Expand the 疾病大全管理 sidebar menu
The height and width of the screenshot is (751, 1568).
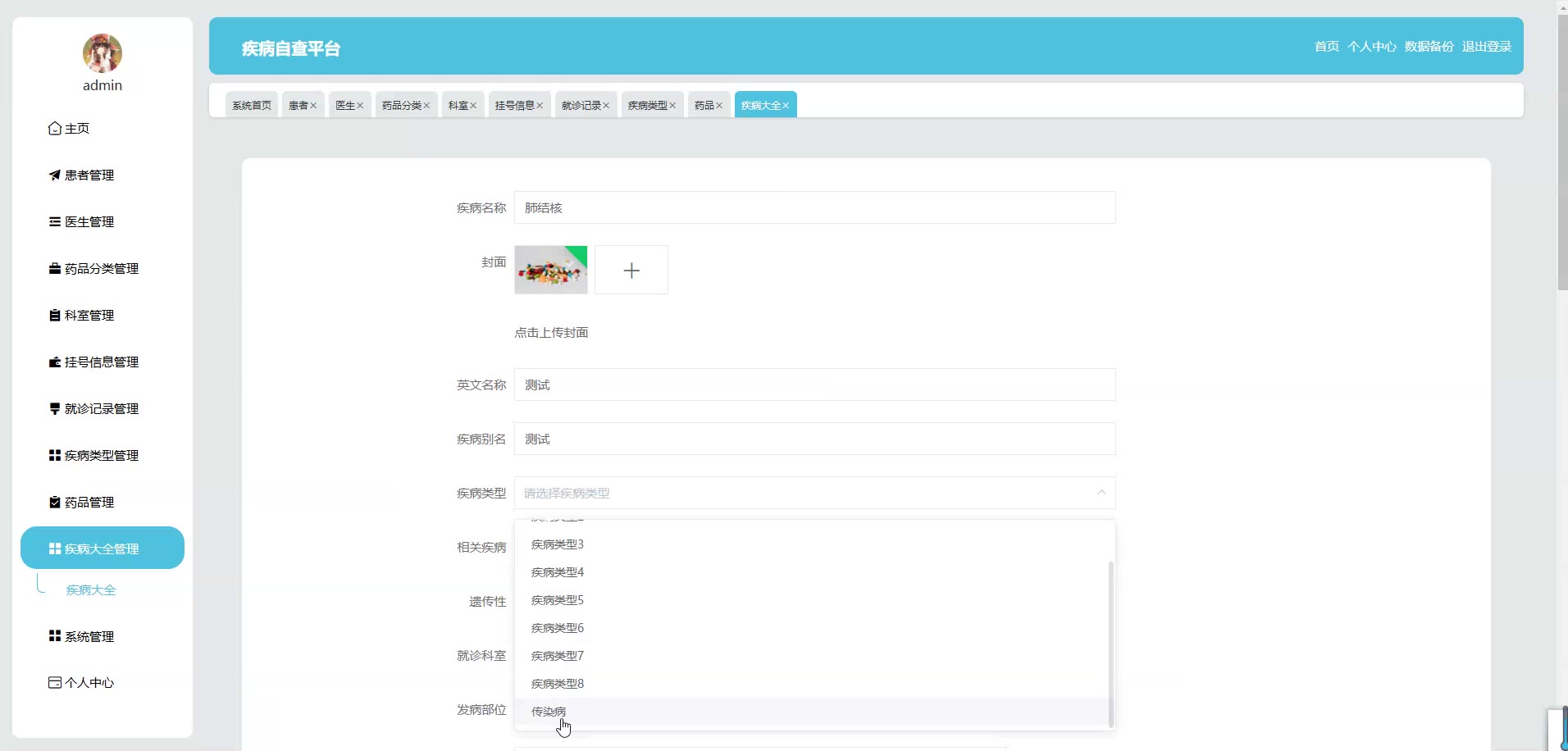[x=103, y=548]
